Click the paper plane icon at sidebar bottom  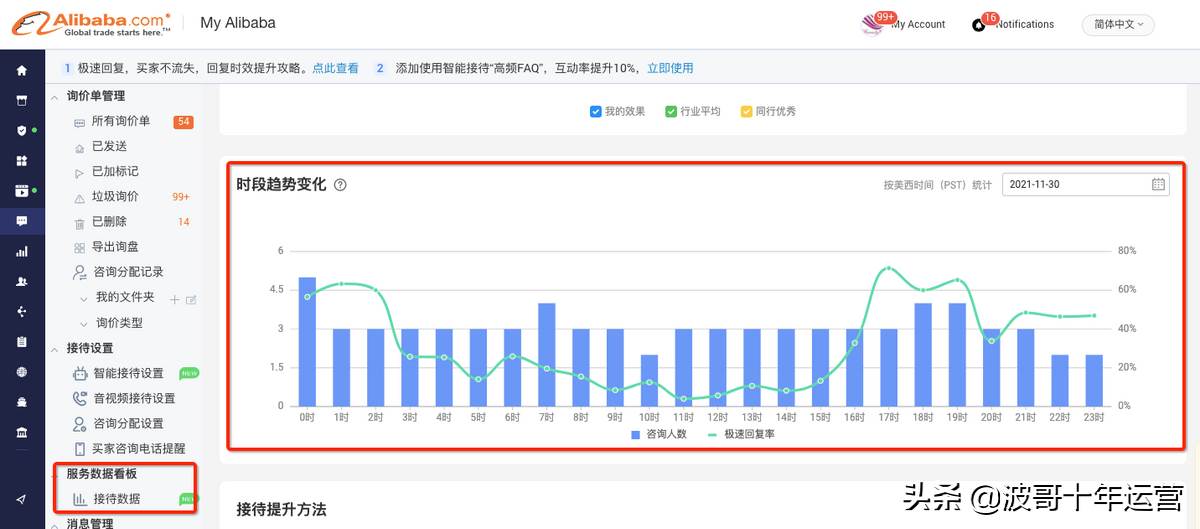tap(22, 499)
